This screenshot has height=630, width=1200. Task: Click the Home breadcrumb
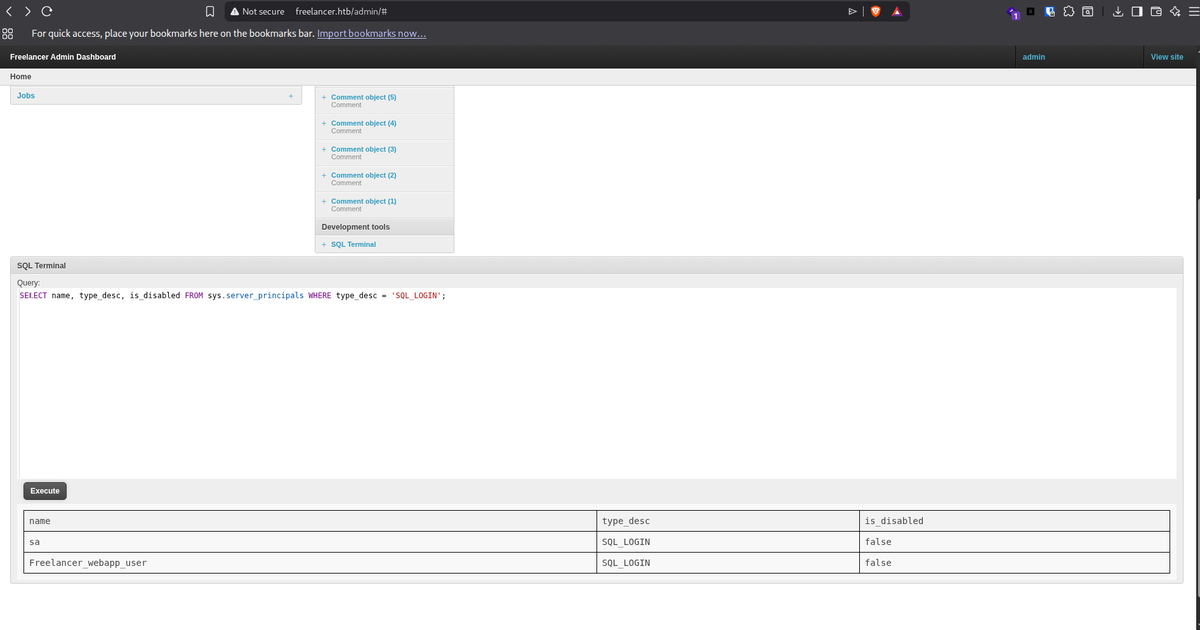(x=20, y=77)
